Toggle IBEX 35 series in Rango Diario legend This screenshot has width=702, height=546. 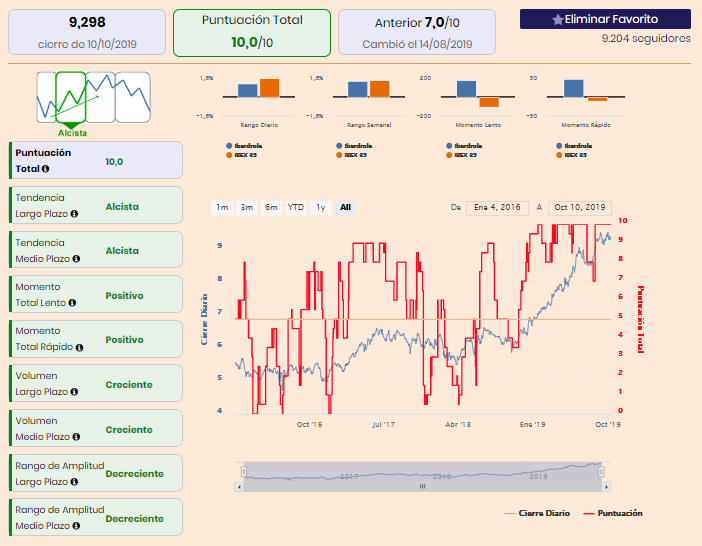pyautogui.click(x=242, y=155)
